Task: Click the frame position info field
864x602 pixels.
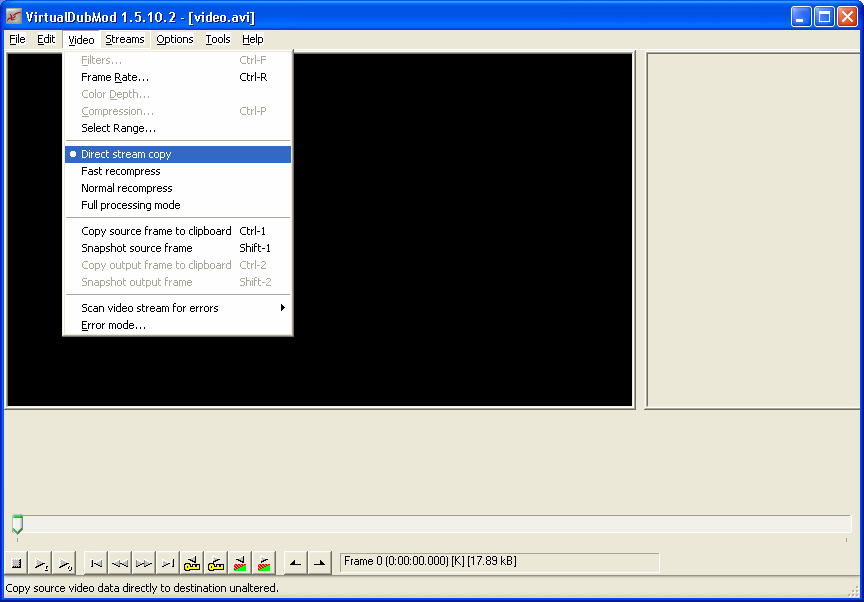Action: pos(500,562)
